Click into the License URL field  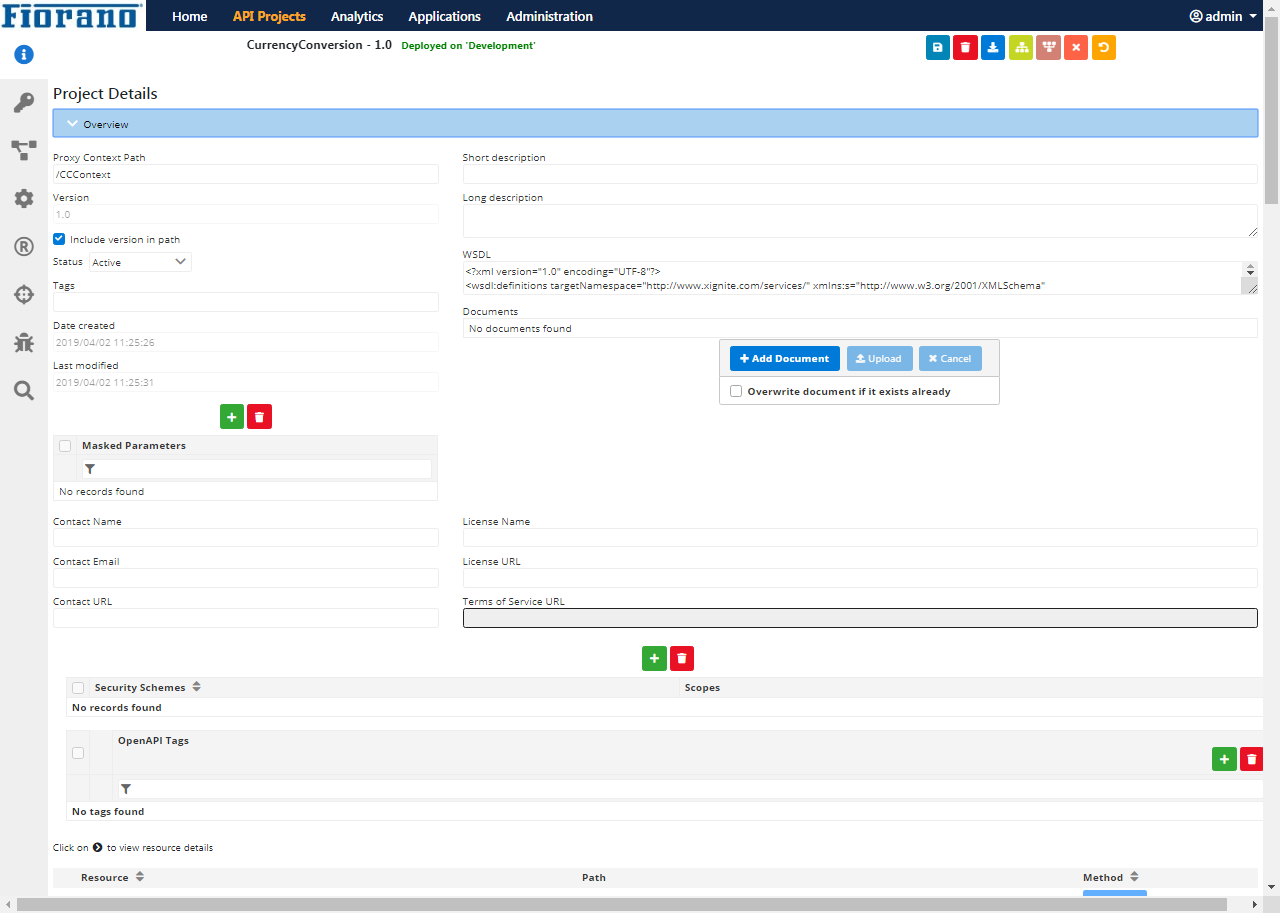860,578
